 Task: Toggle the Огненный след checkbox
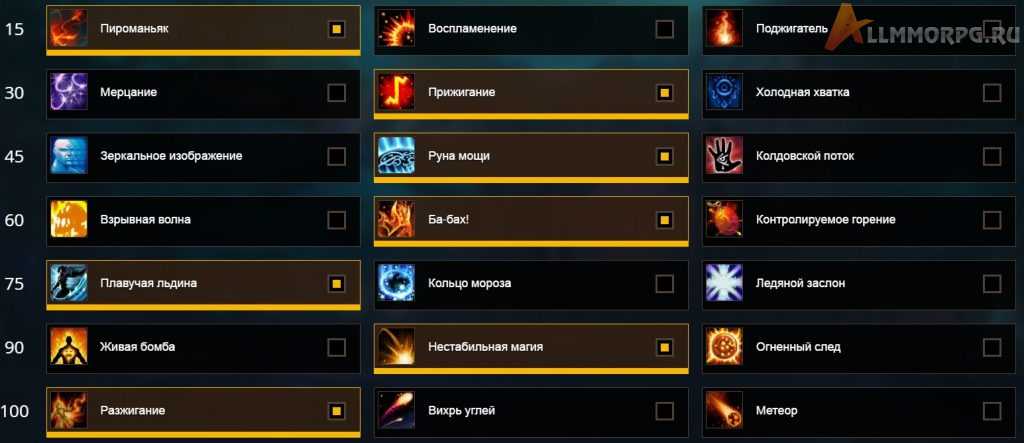[991, 347]
